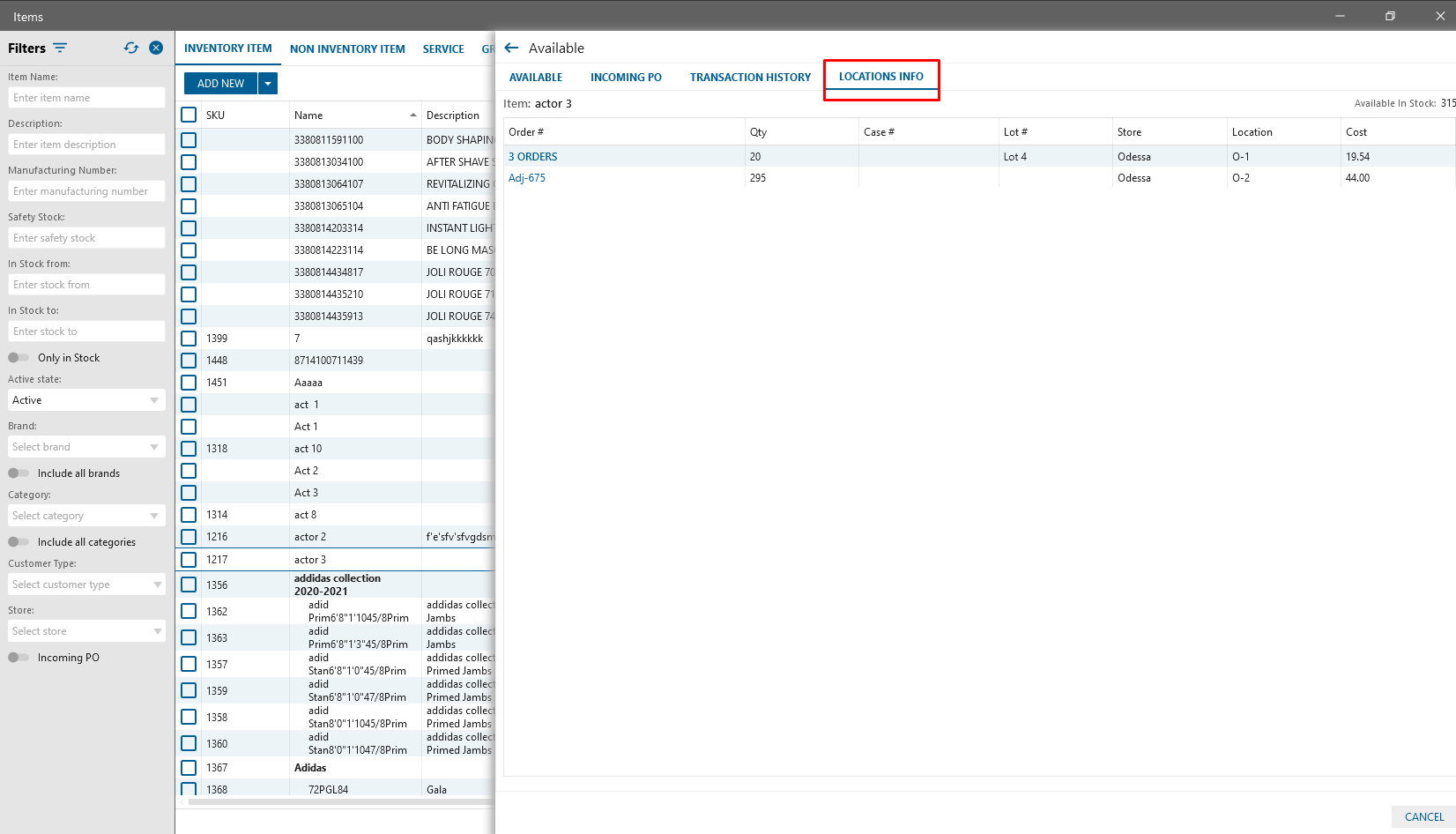Open the ADD NEW split-button arrow
Screen dimensions: 1456x834
[268, 83]
